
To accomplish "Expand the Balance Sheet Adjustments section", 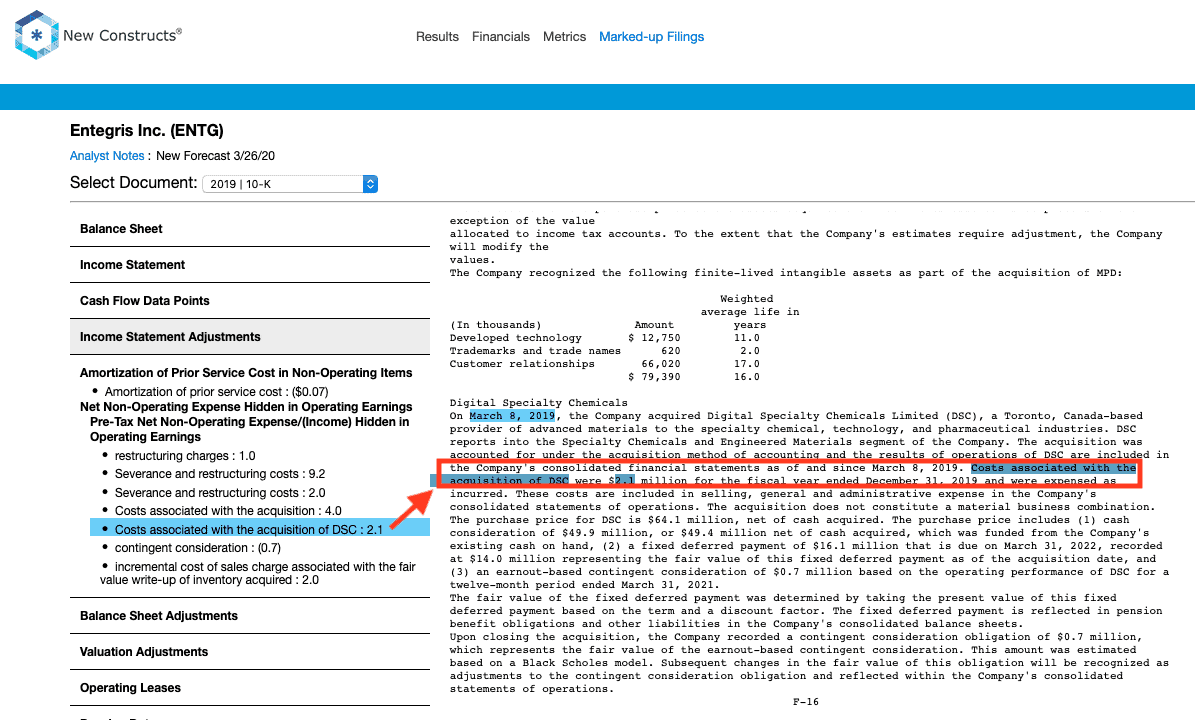I will 250,616.
